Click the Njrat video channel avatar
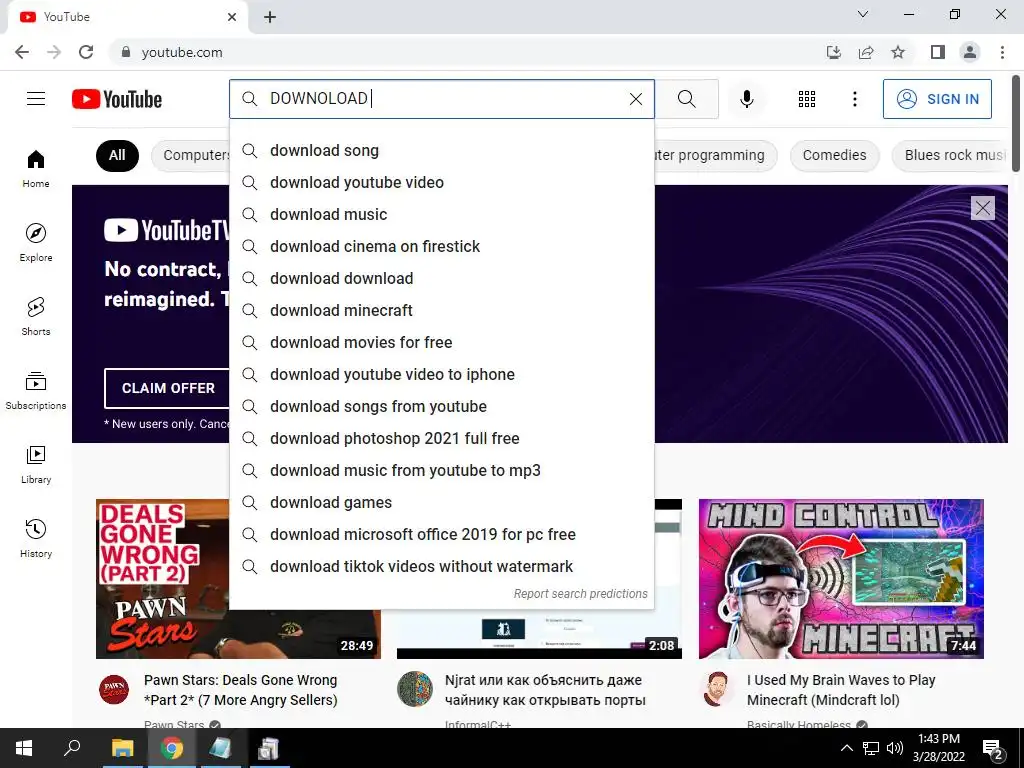Viewport: 1024px width, 768px height. tap(415, 689)
